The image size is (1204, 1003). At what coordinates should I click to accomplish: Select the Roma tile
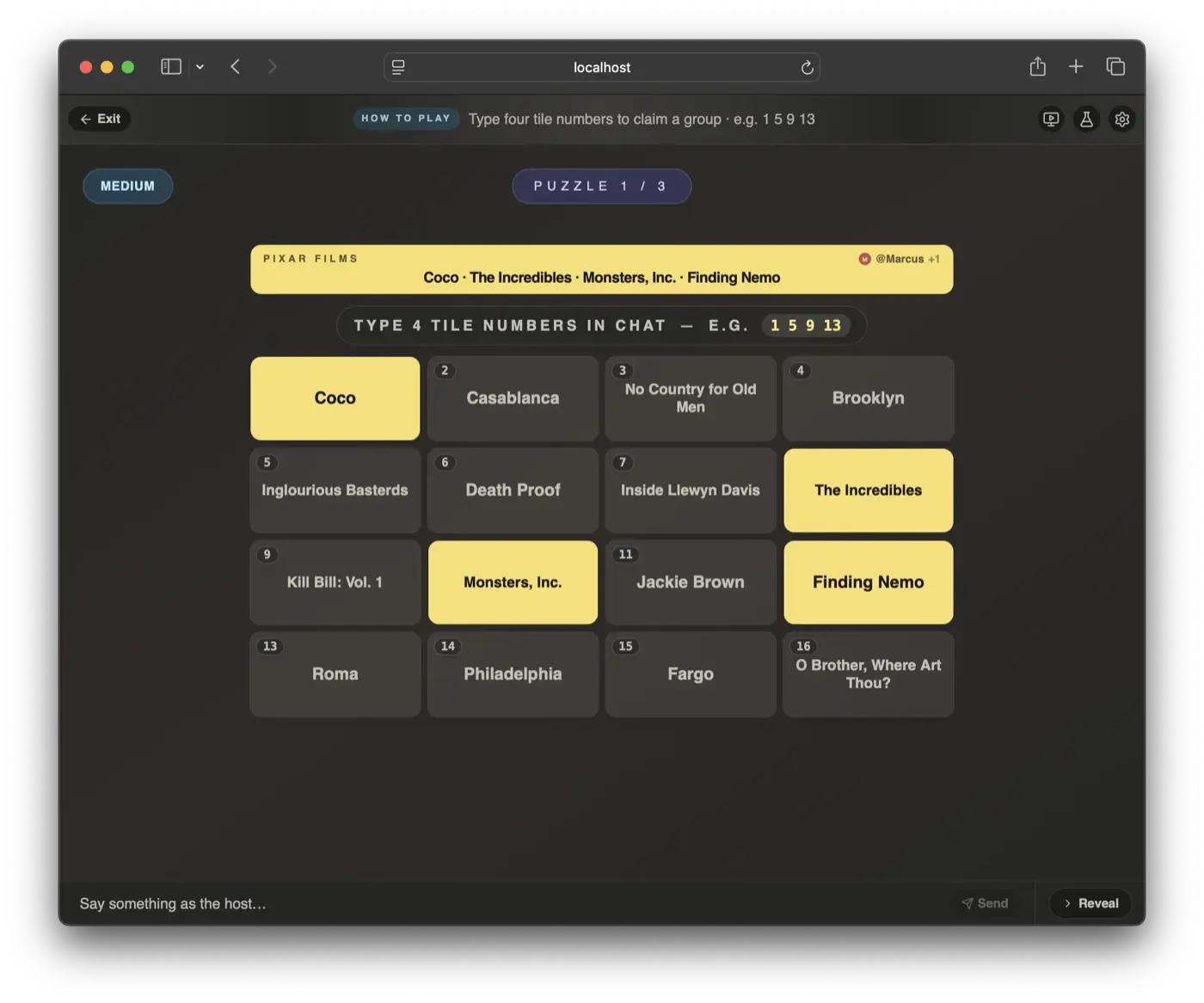click(x=335, y=674)
